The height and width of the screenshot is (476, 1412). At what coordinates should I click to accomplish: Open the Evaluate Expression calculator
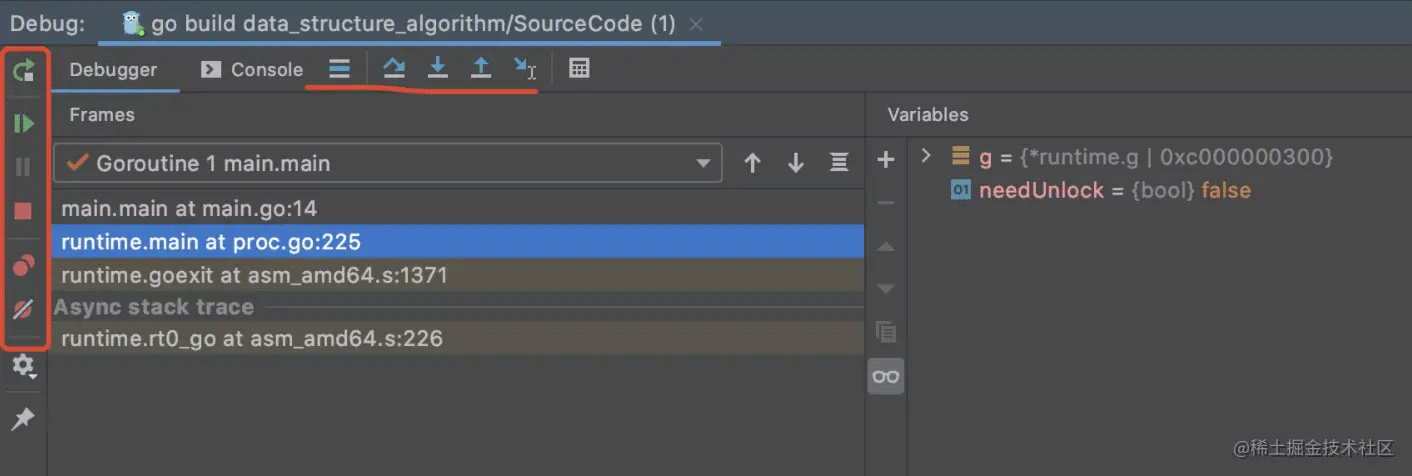[579, 68]
